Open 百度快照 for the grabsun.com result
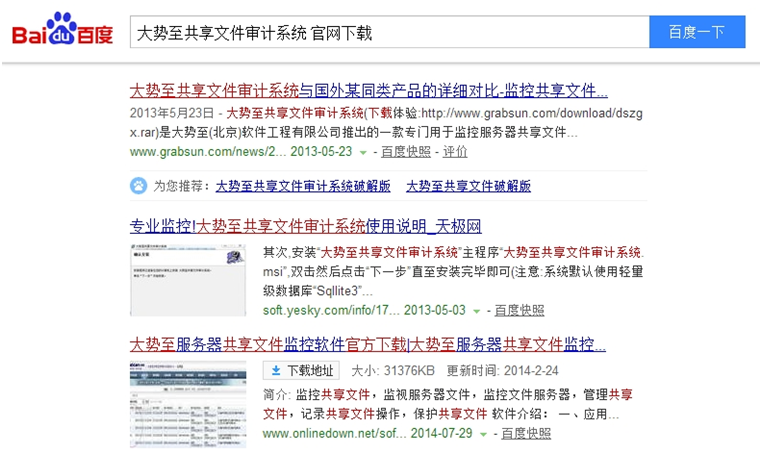 pyautogui.click(x=405, y=152)
